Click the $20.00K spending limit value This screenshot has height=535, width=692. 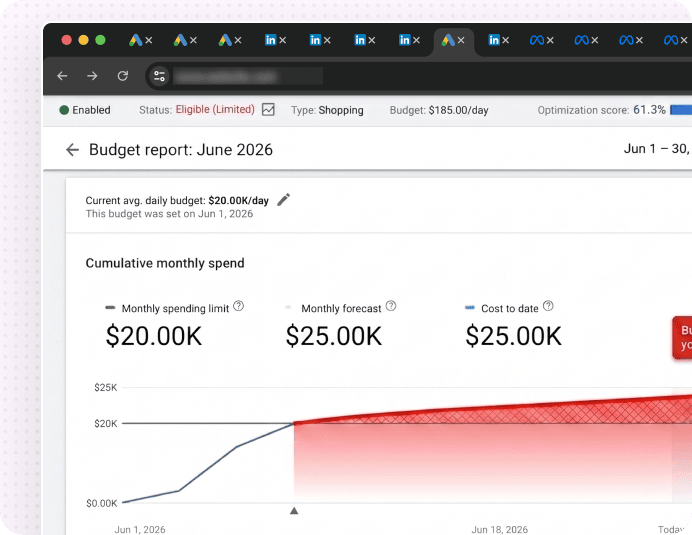[x=154, y=336]
